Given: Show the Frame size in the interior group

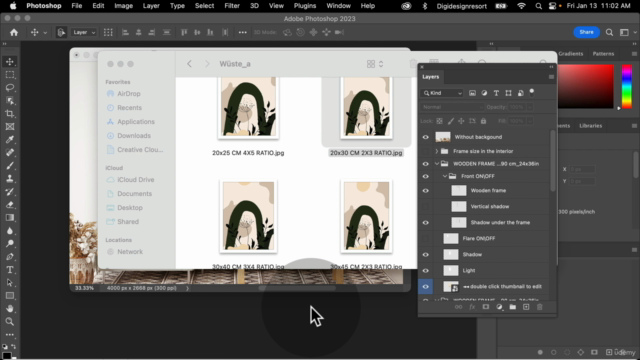Looking at the screenshot, I should click(425, 151).
